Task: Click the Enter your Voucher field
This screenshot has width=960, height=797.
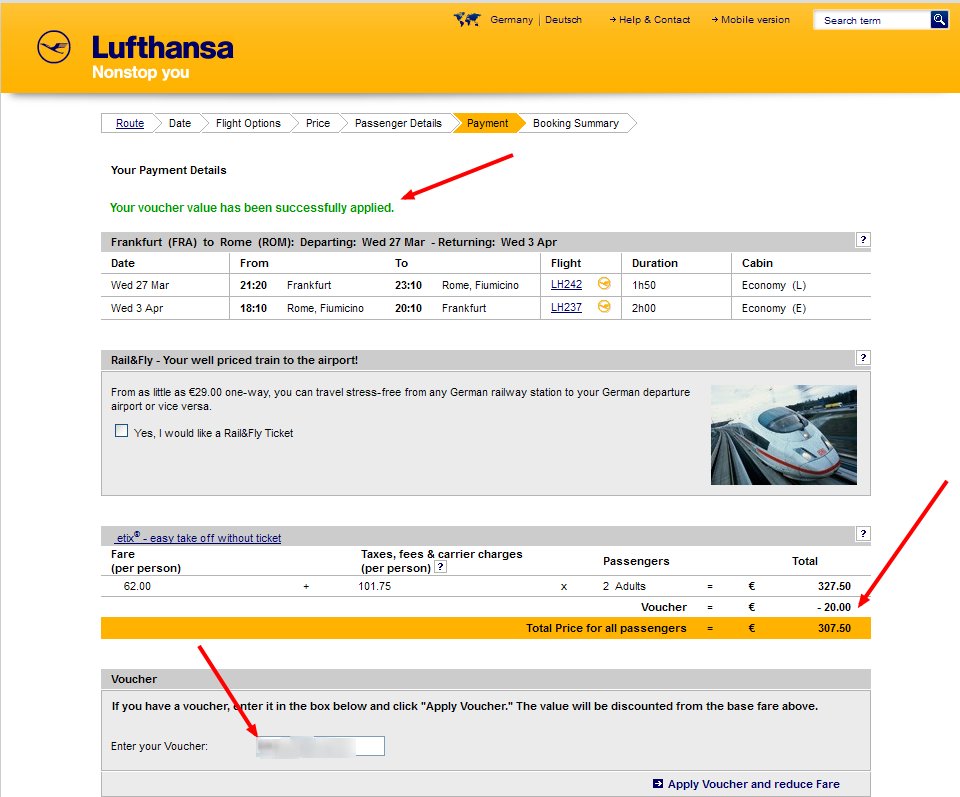Action: (321, 746)
